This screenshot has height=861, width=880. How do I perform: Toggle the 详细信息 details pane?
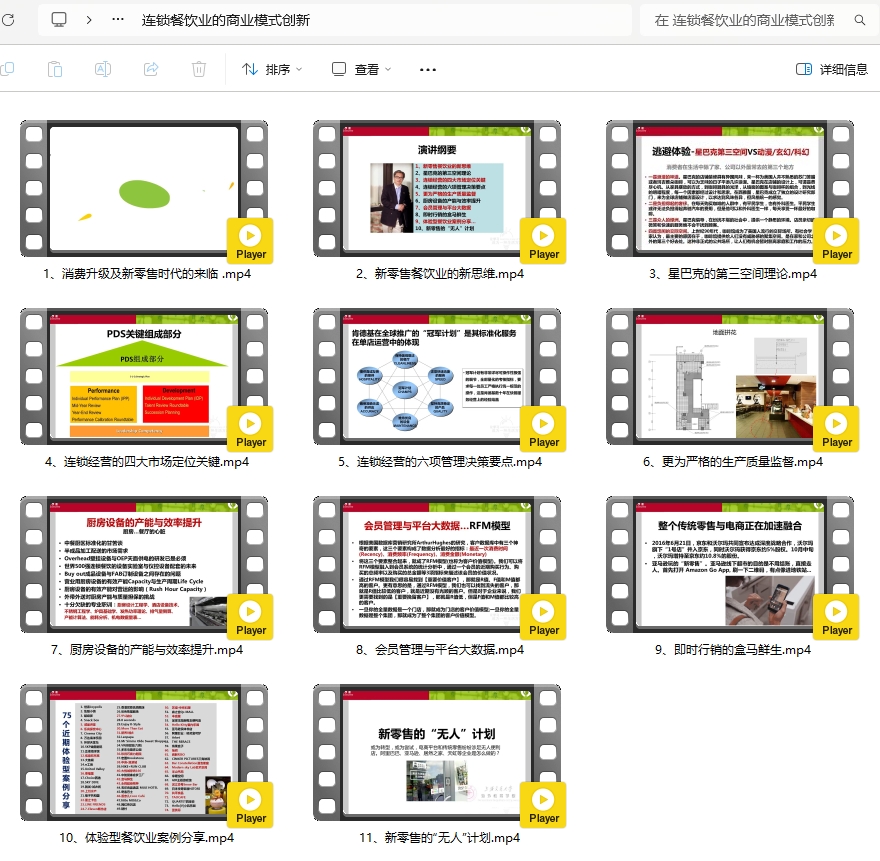831,69
